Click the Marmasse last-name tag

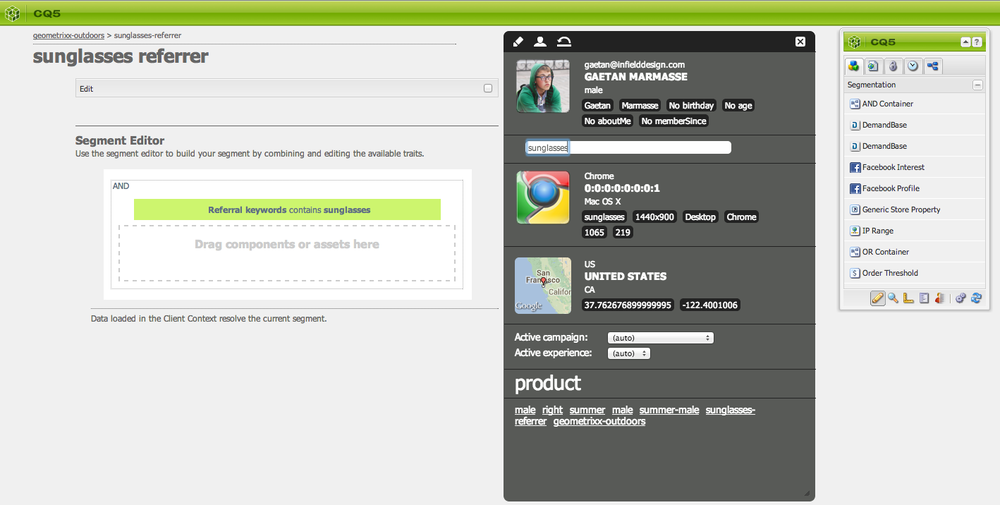pos(640,106)
